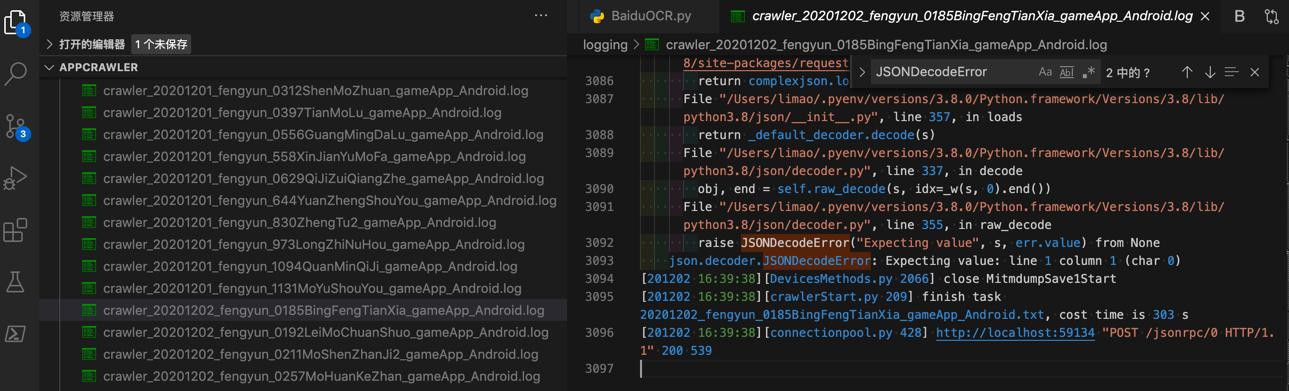Open the http://localhost:59134 link
Viewport: 1289px width, 391px height.
(x=1015, y=333)
